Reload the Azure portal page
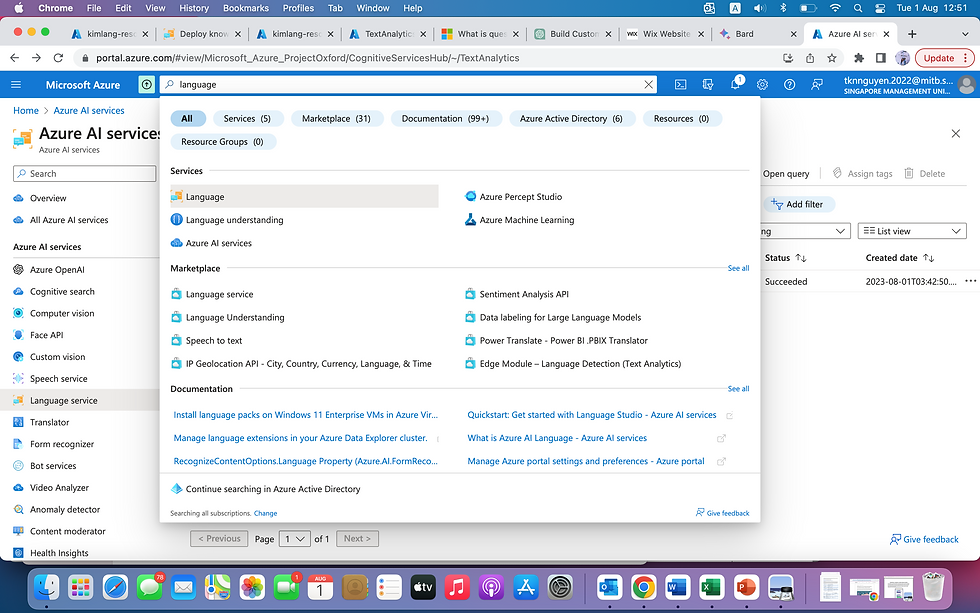 click(x=58, y=58)
